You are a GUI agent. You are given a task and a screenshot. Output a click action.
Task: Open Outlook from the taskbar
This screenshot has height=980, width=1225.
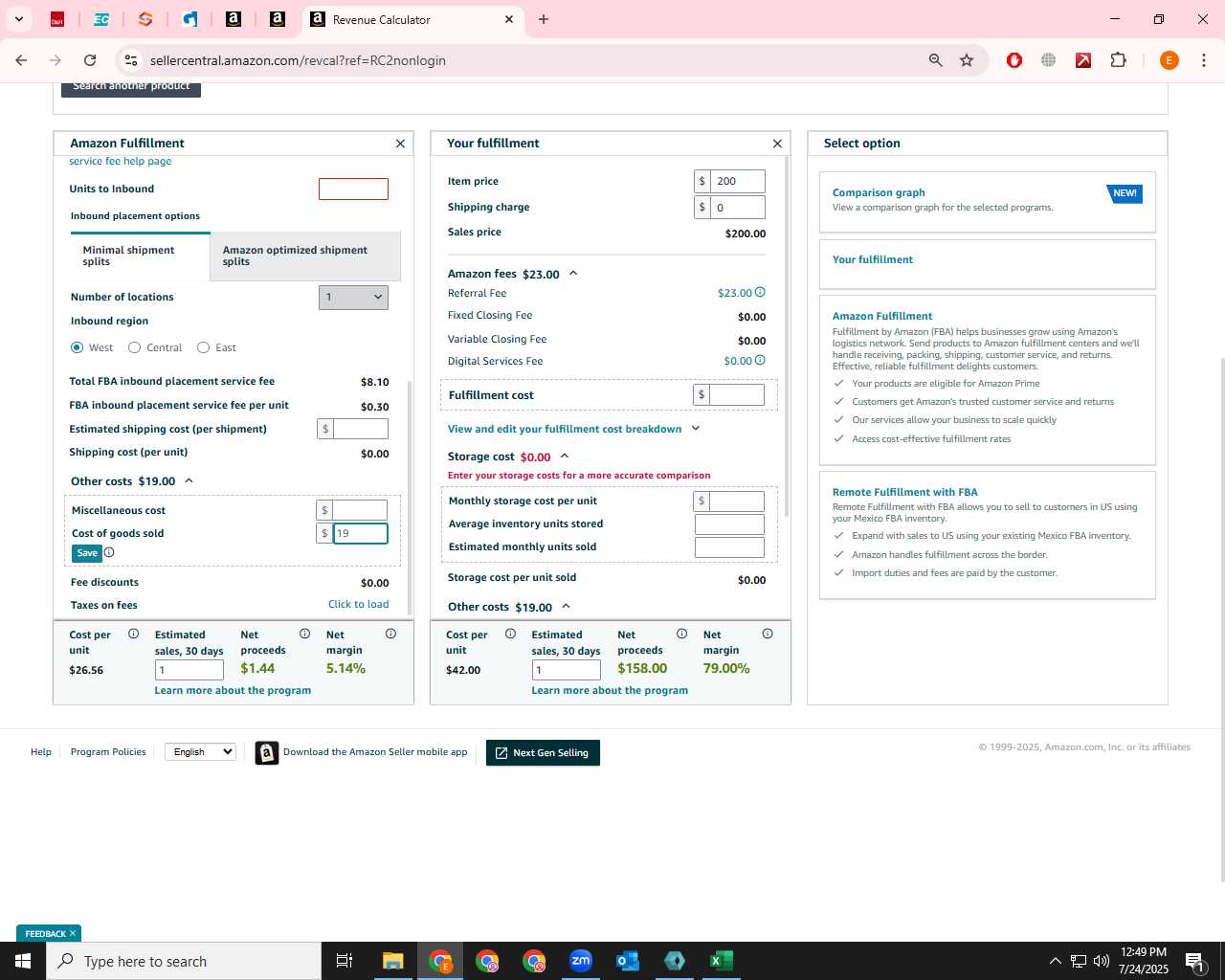click(x=628, y=961)
